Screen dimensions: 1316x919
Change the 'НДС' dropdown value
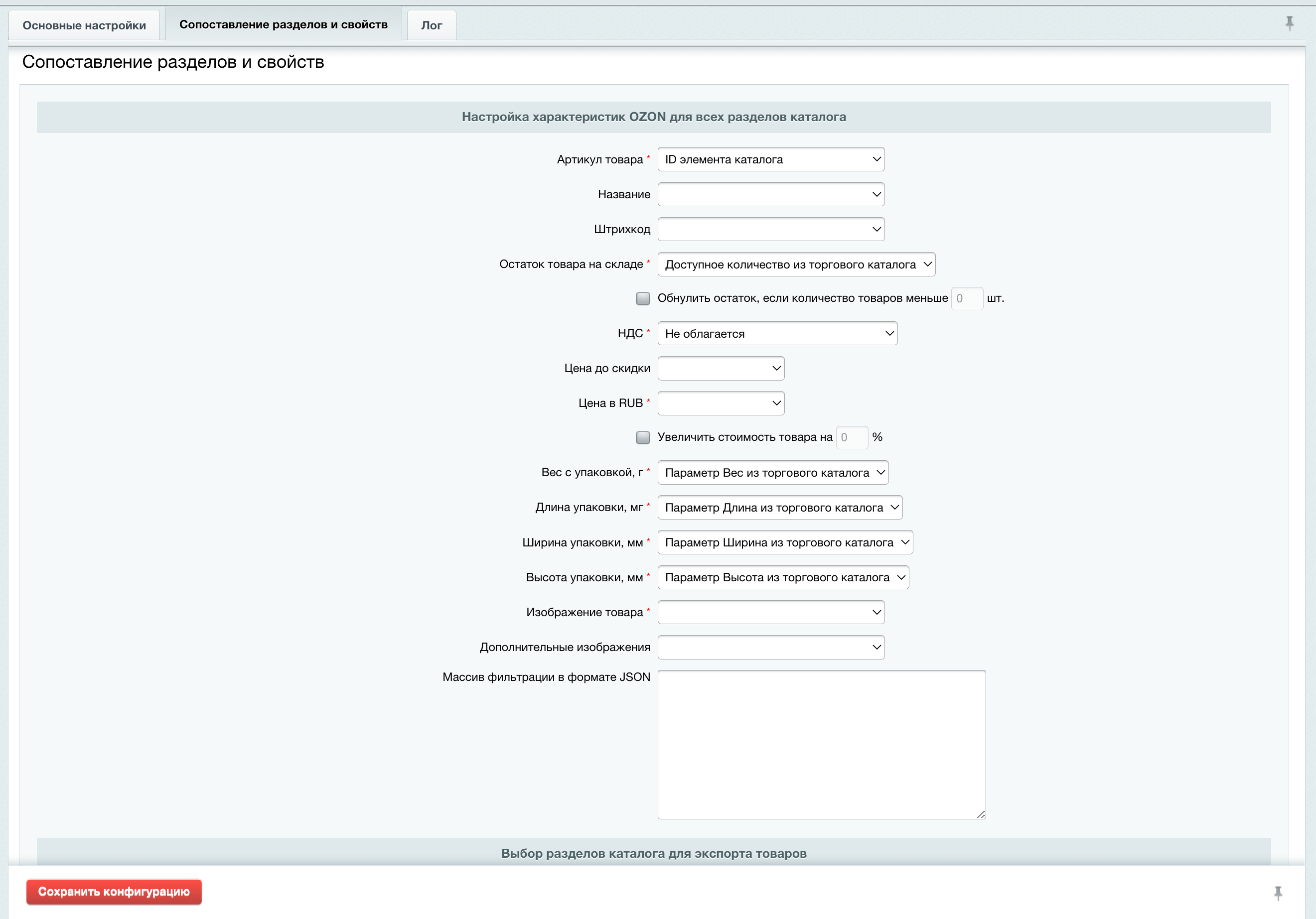pos(777,333)
